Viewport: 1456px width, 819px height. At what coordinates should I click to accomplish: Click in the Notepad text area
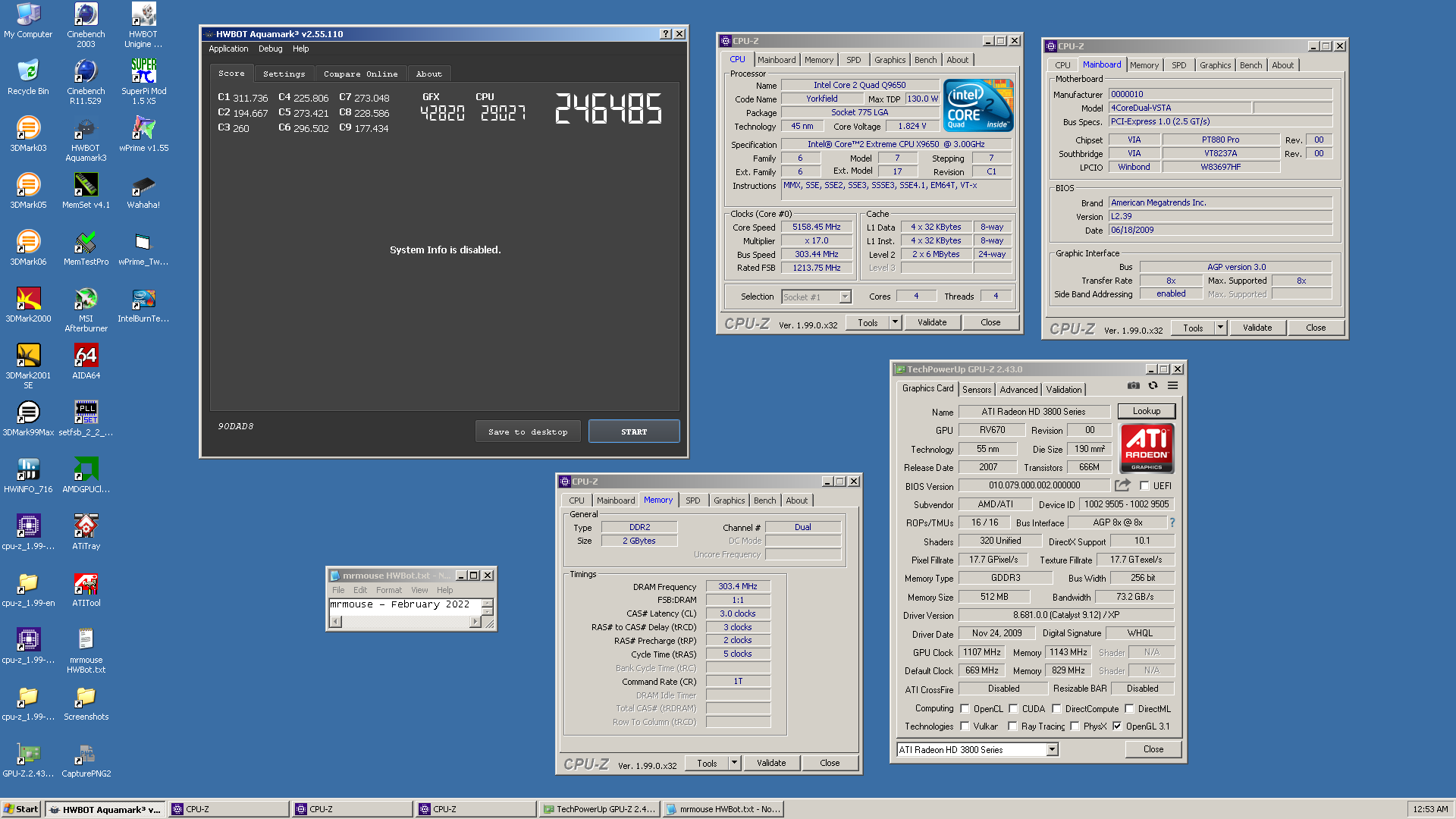[406, 607]
